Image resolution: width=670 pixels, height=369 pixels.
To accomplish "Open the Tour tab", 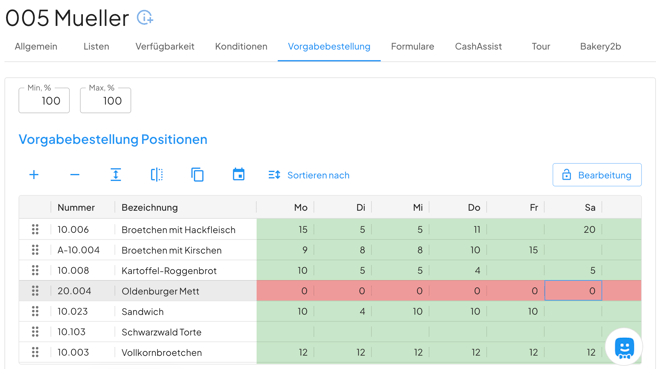I will 541,47.
